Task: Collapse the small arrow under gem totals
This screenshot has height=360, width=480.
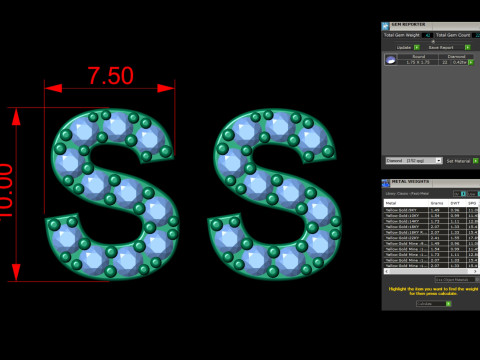Action: point(433,42)
